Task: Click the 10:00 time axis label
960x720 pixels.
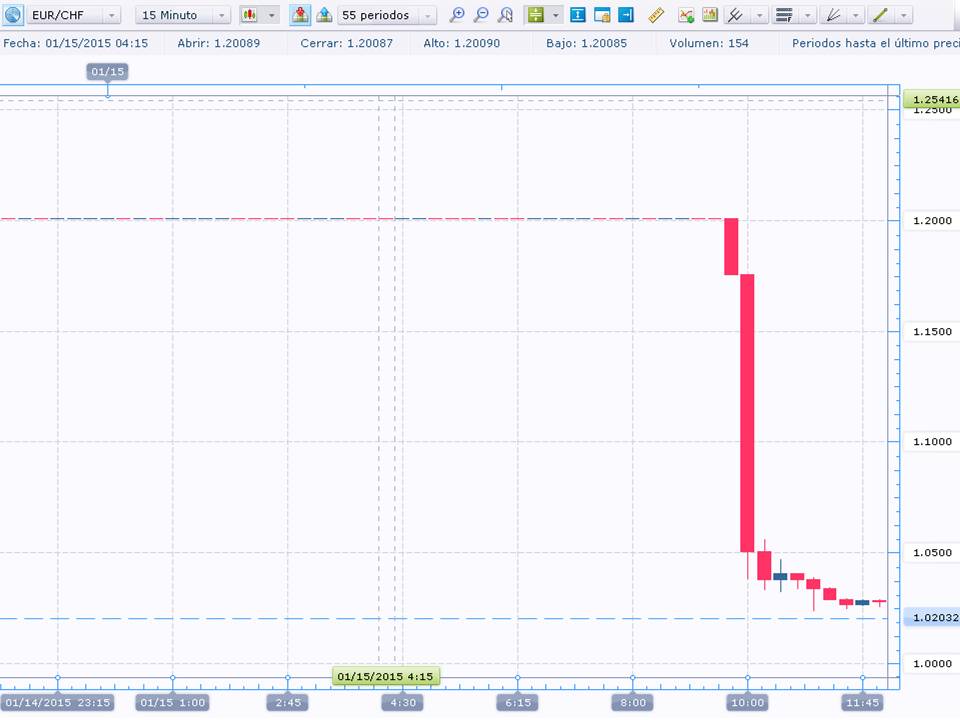Action: pos(748,702)
